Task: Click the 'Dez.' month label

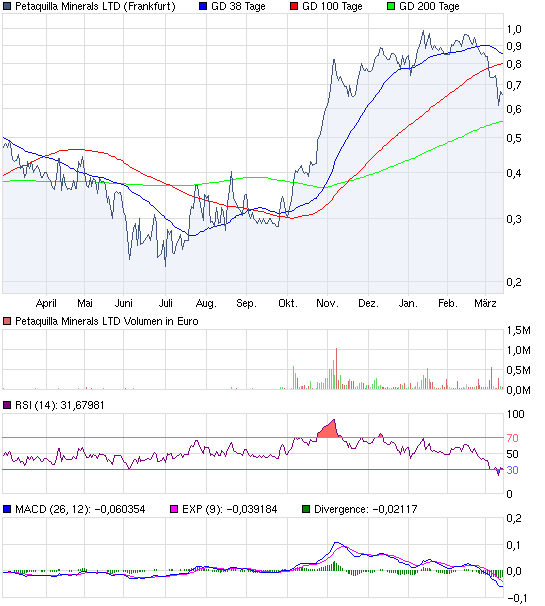Action: pyautogui.click(x=368, y=303)
